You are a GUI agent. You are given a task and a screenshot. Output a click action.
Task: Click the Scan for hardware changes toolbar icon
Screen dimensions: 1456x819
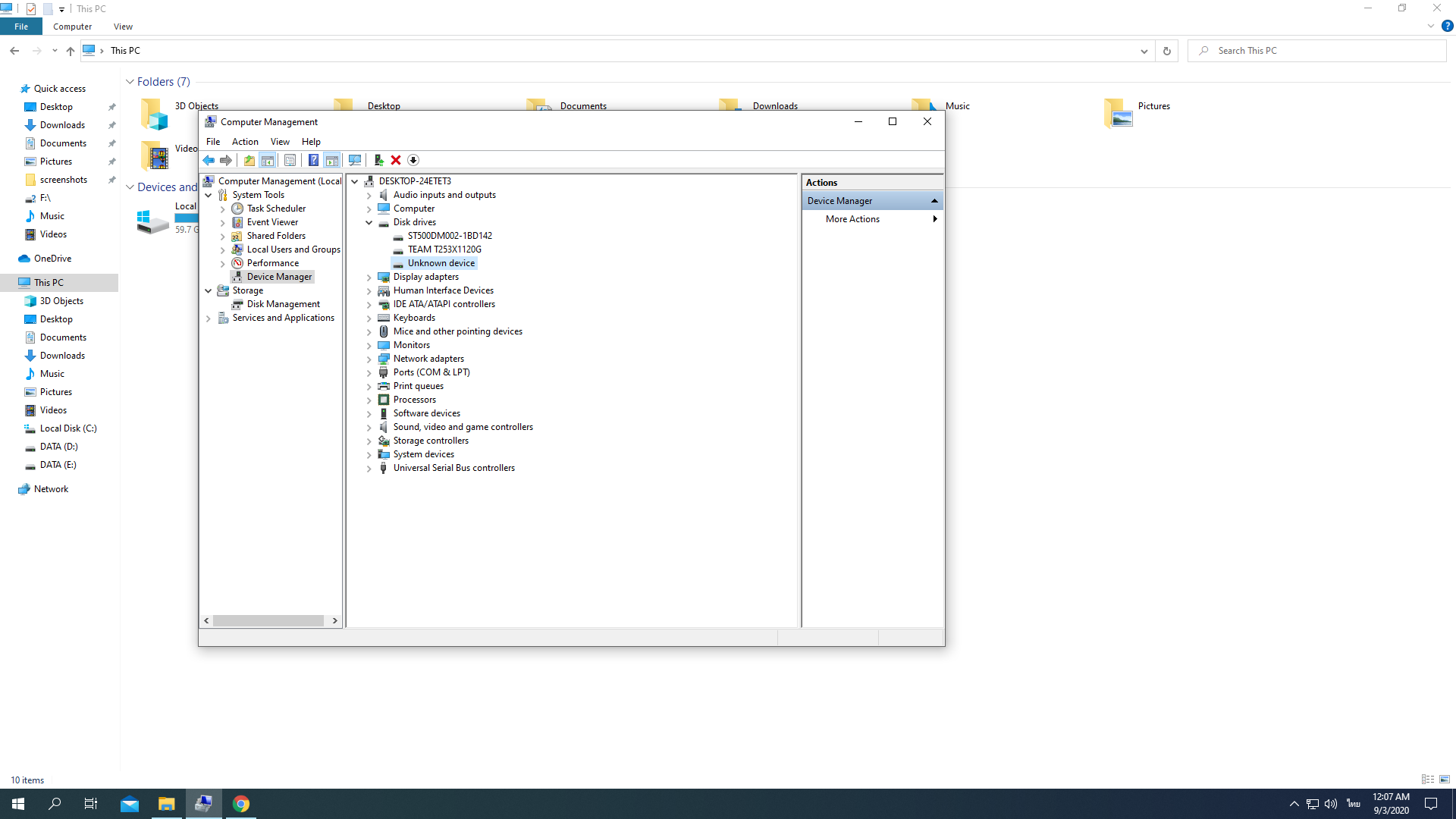354,160
